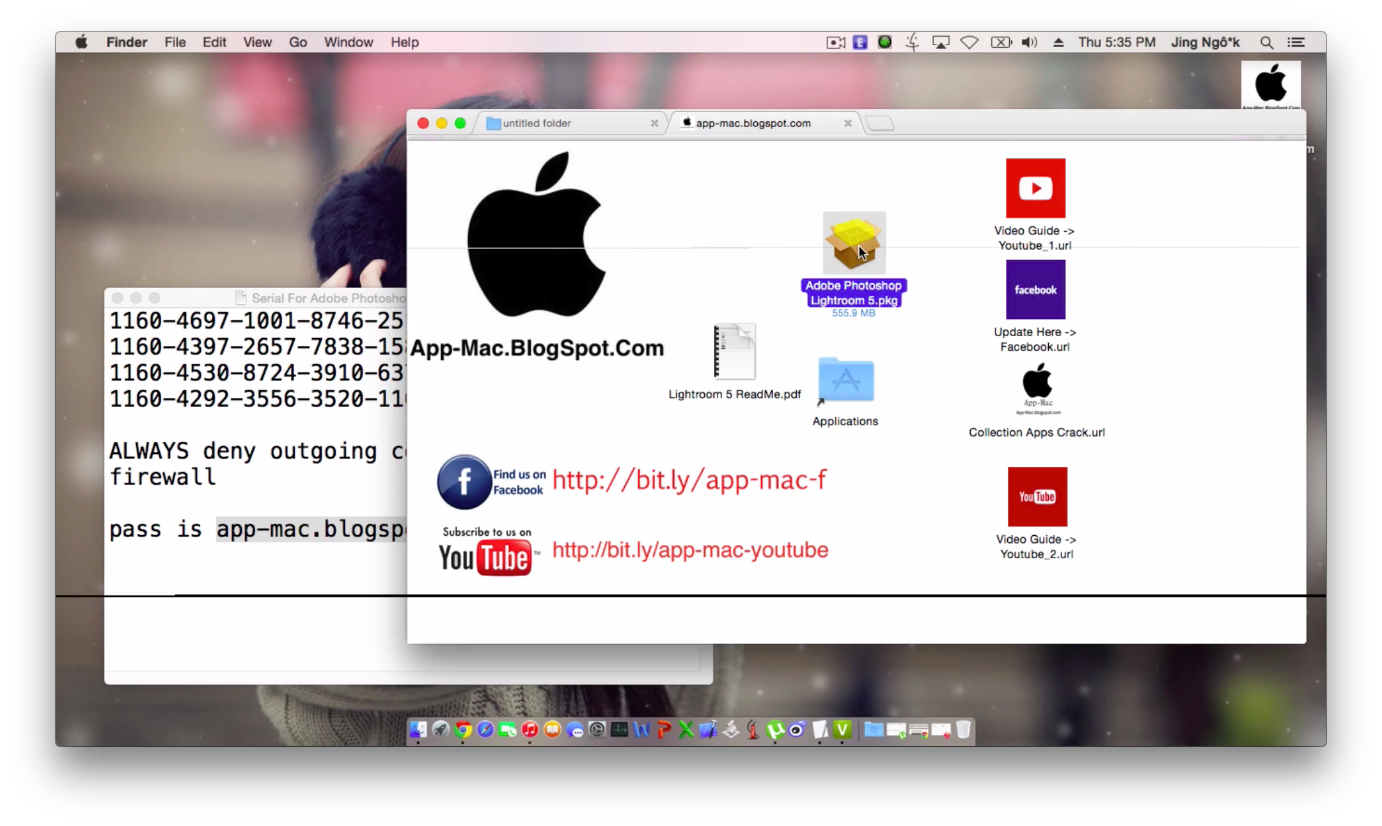This screenshot has height=826, width=1382.
Task: Click serial line starting 1160-4530 in text window
Action: coord(257,373)
